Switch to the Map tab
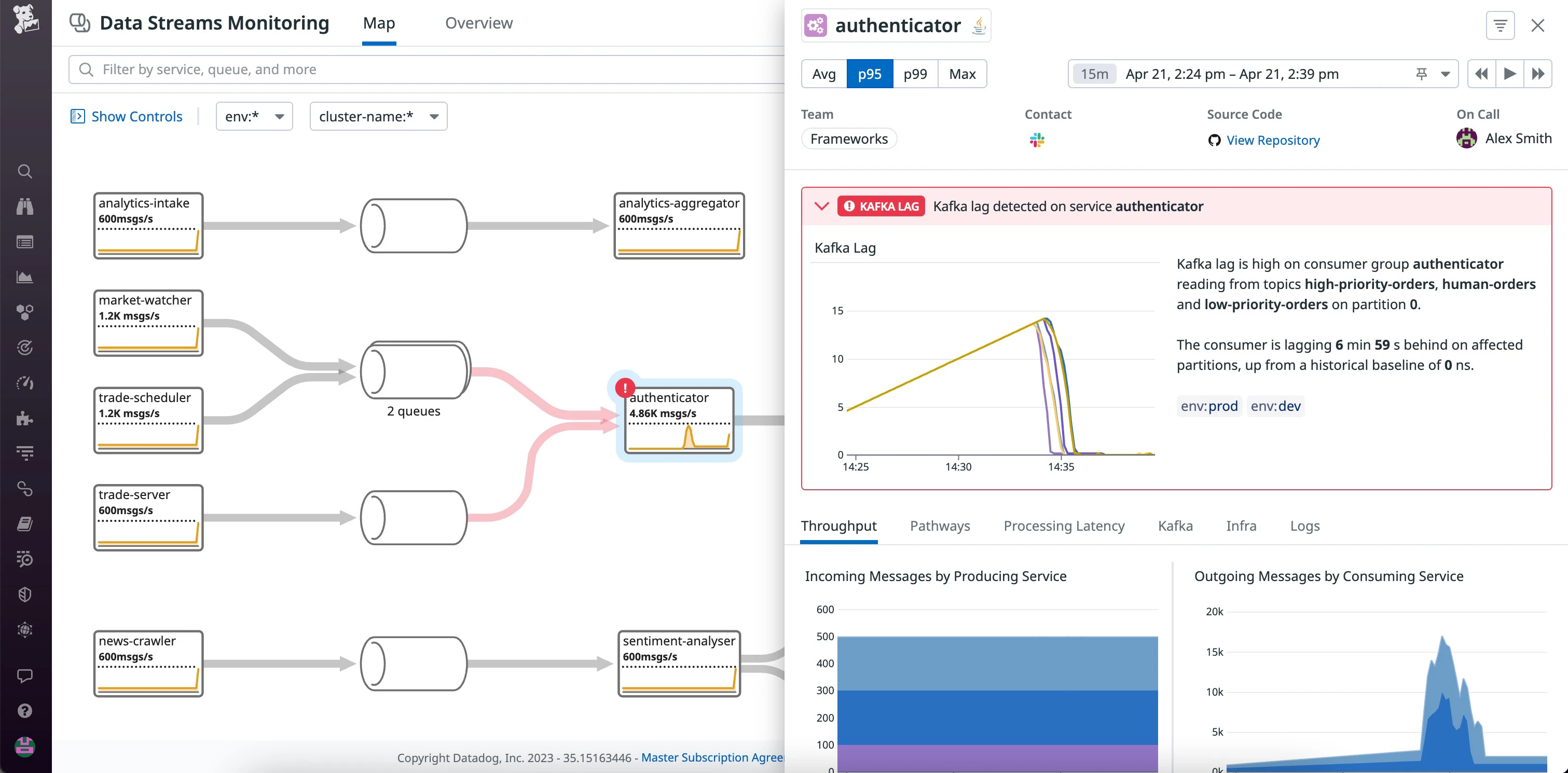The height and width of the screenshot is (773, 1568). point(379,23)
